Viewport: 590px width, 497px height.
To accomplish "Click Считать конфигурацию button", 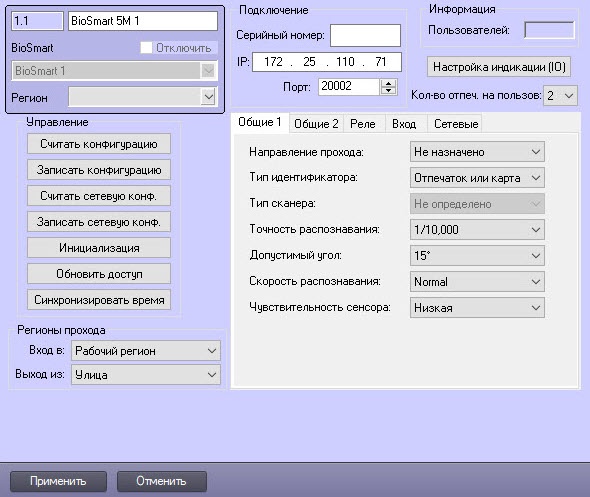I will (99, 144).
